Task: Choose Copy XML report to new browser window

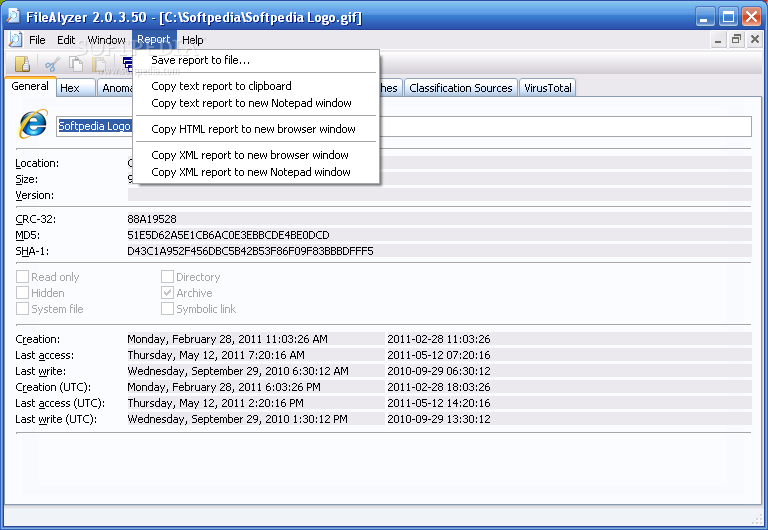Action: [x=256, y=155]
